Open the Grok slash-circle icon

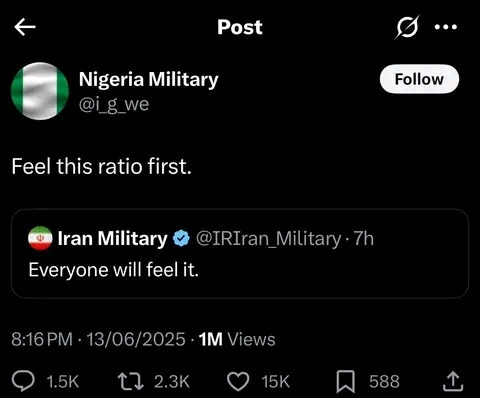(407, 27)
